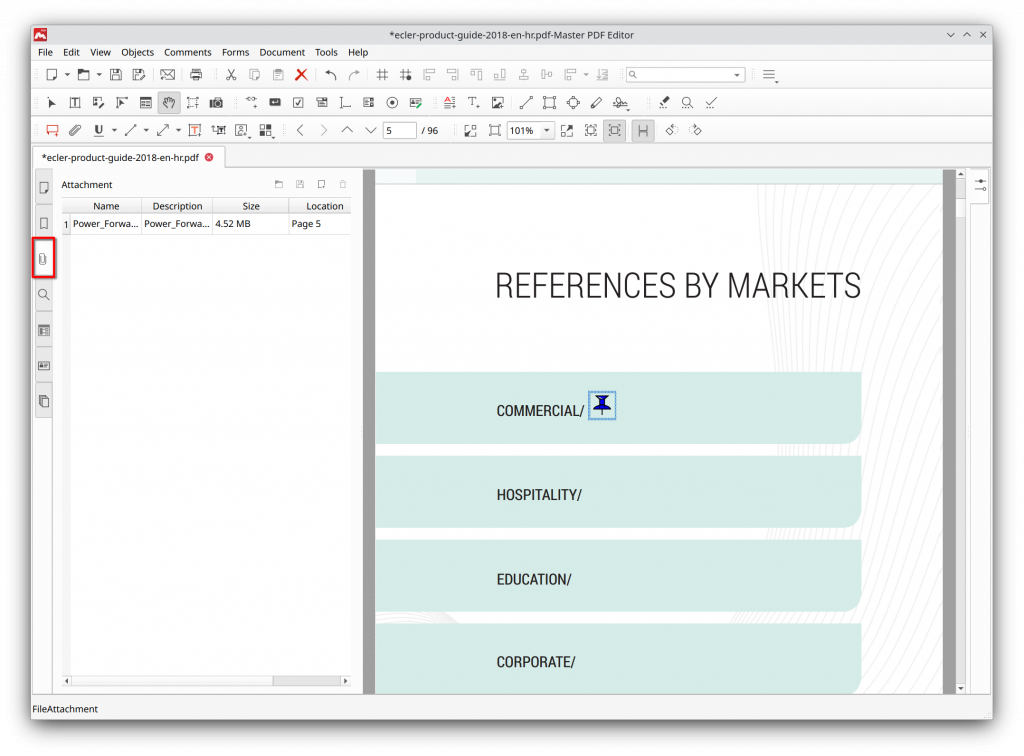Open the Search sidebar panel
The width and height of the screenshot is (1024, 756).
[43, 294]
